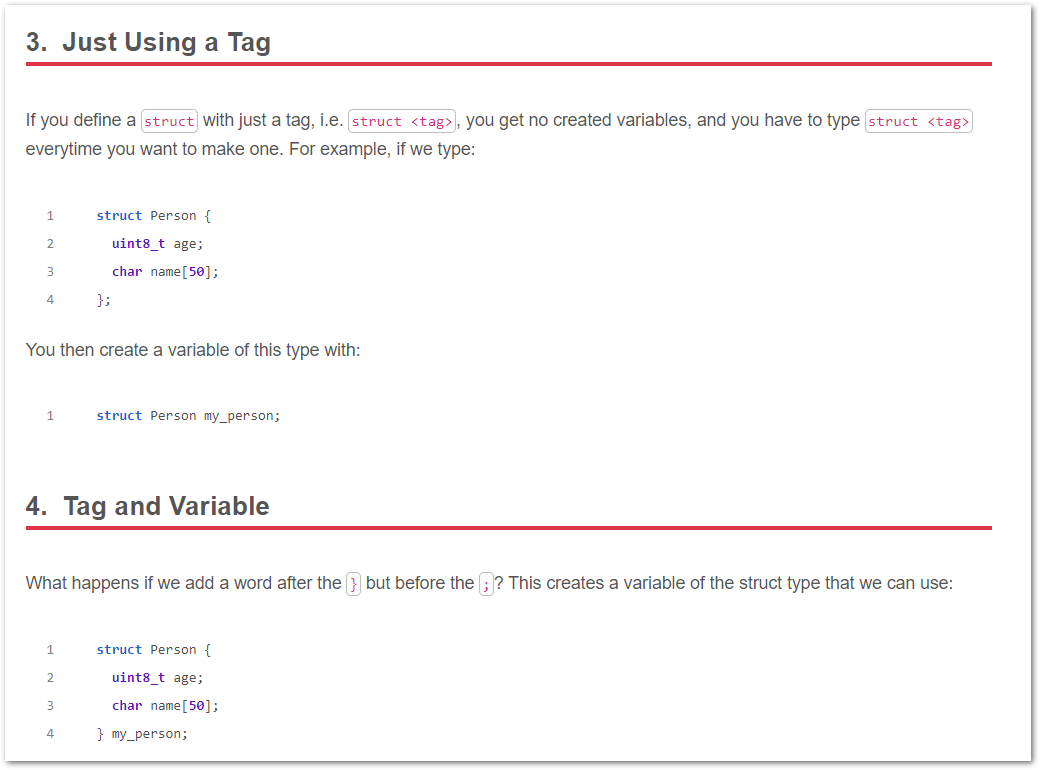Image resolution: width=1040 pixels, height=770 pixels.
Task: Click the "4. Tag and Variable" heading
Action: click(x=147, y=506)
